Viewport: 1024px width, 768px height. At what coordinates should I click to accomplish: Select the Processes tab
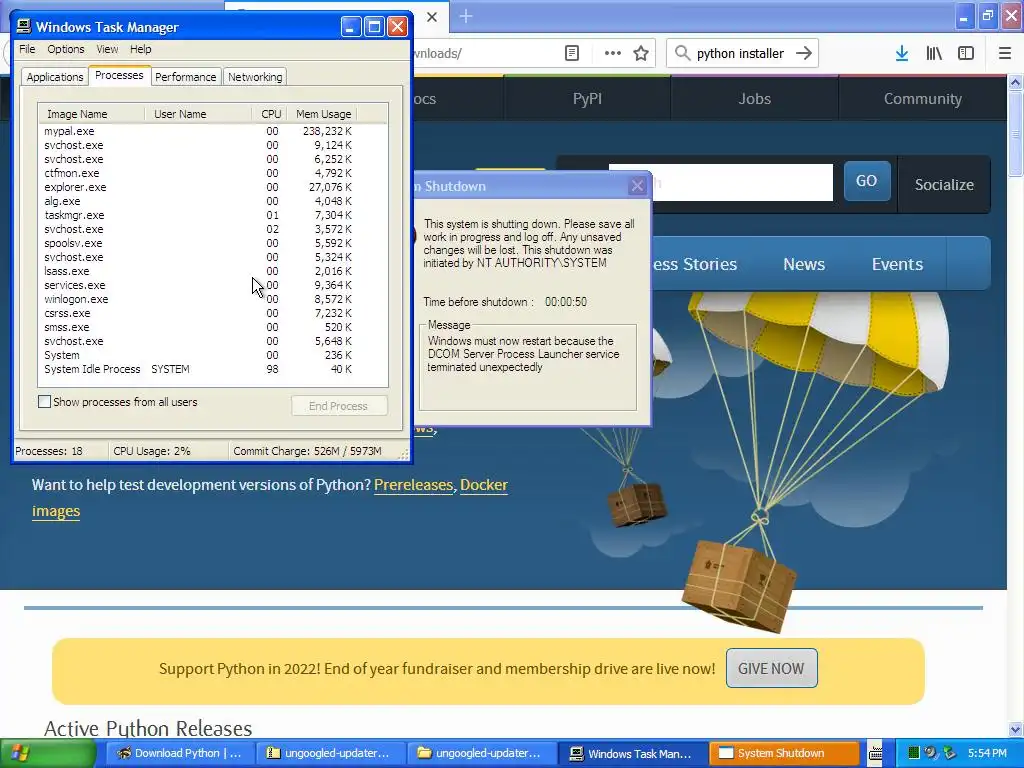coord(119,75)
